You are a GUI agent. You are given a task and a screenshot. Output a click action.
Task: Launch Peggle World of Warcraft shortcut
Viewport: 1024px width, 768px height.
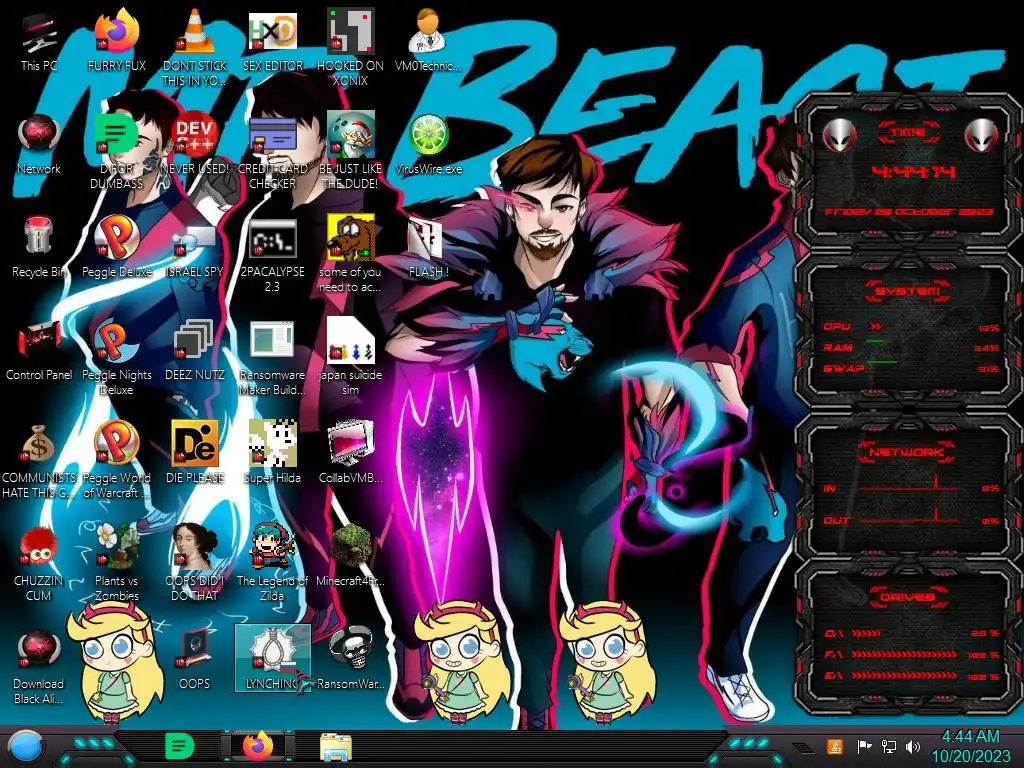(x=116, y=460)
